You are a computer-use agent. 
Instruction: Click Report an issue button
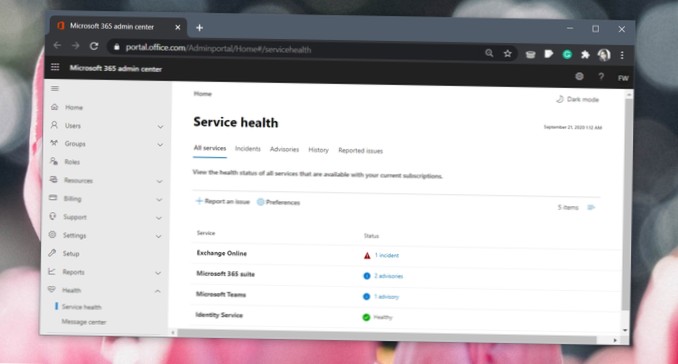tap(223, 201)
